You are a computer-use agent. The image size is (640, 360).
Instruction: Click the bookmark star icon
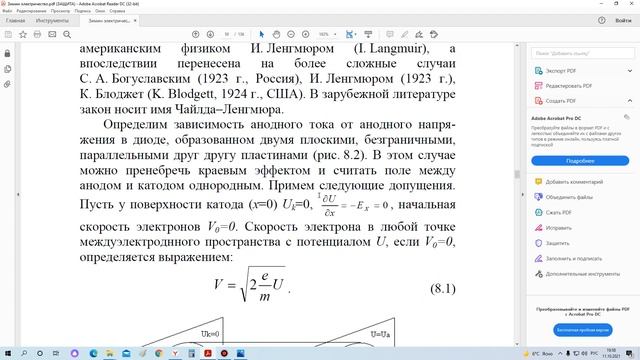click(x=23, y=35)
